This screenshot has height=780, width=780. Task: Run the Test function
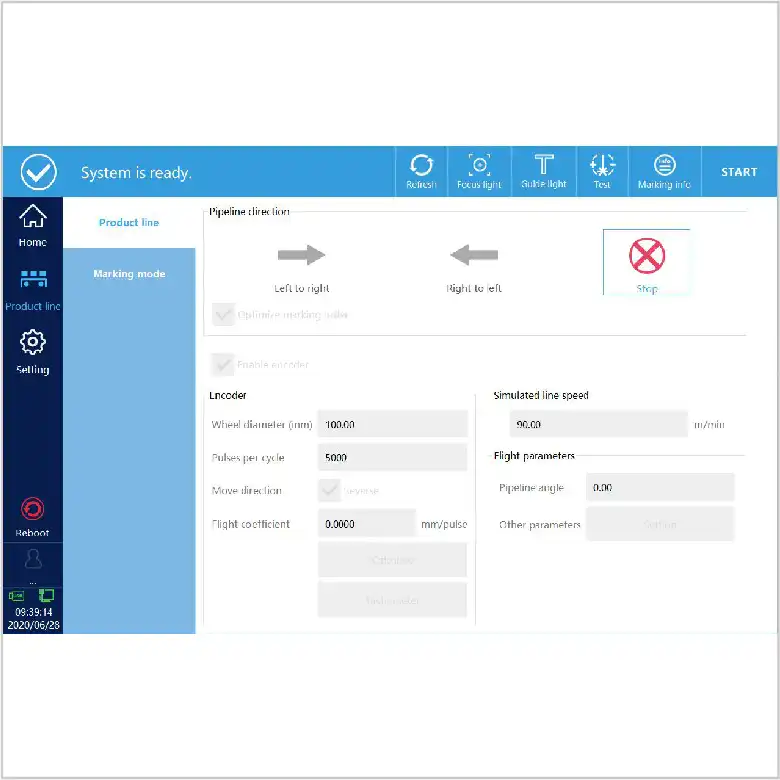602,171
